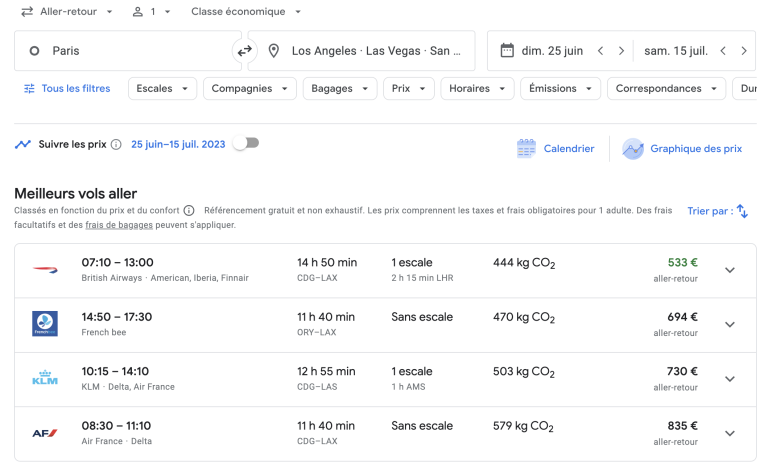Click the Los Angeles destination field
Image resolution: width=768 pixels, height=471 pixels.
tap(361, 50)
